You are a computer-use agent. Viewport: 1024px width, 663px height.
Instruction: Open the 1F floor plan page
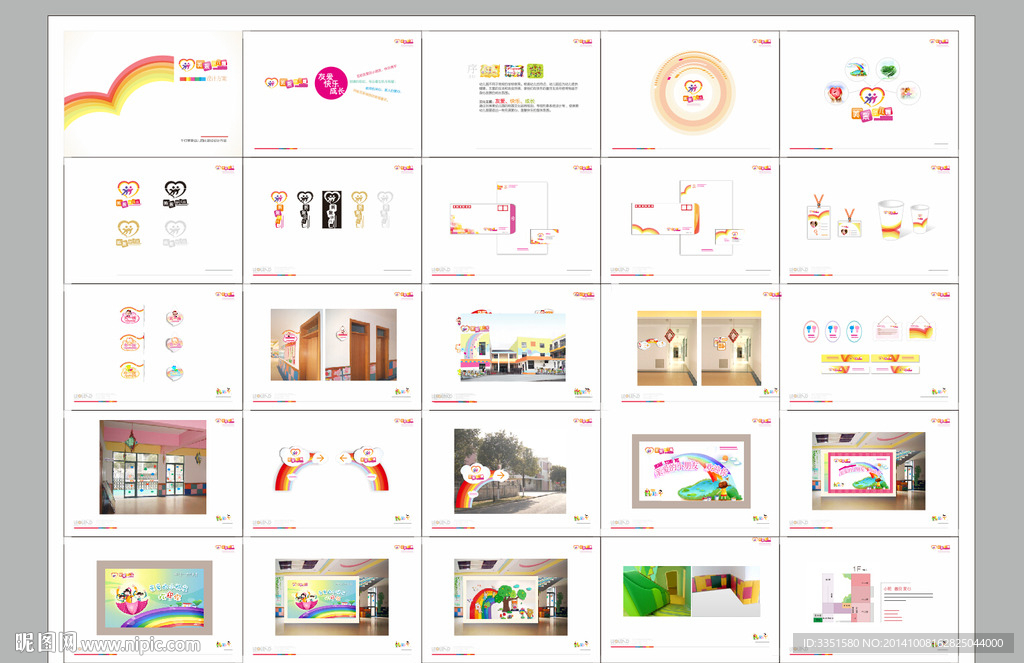869,600
